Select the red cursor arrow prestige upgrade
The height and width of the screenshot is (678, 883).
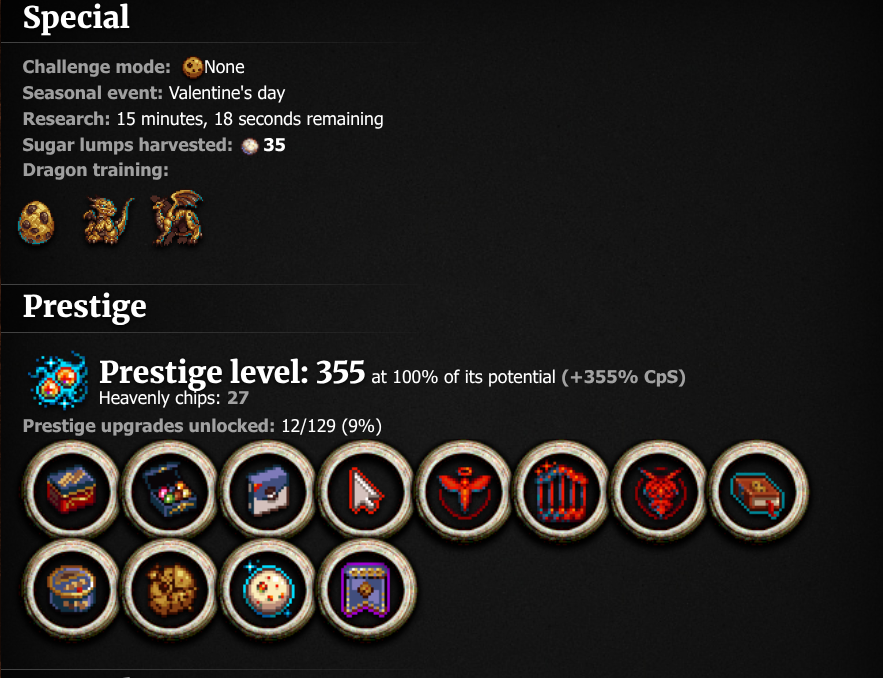pos(365,489)
